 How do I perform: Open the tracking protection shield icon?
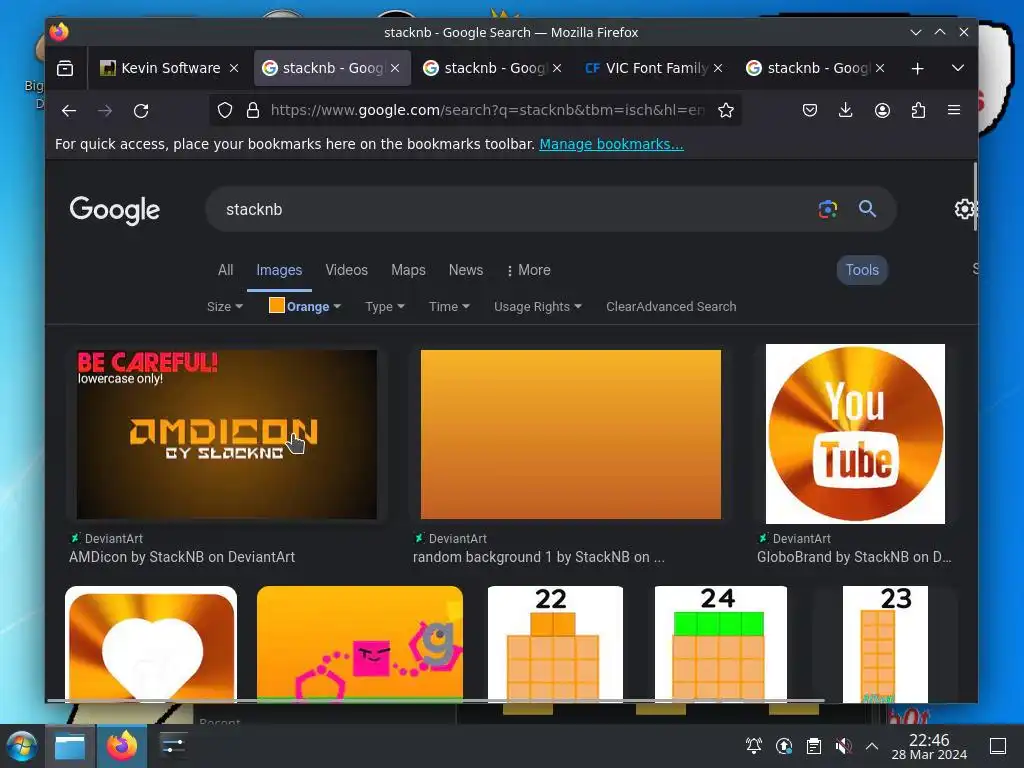pyautogui.click(x=225, y=110)
